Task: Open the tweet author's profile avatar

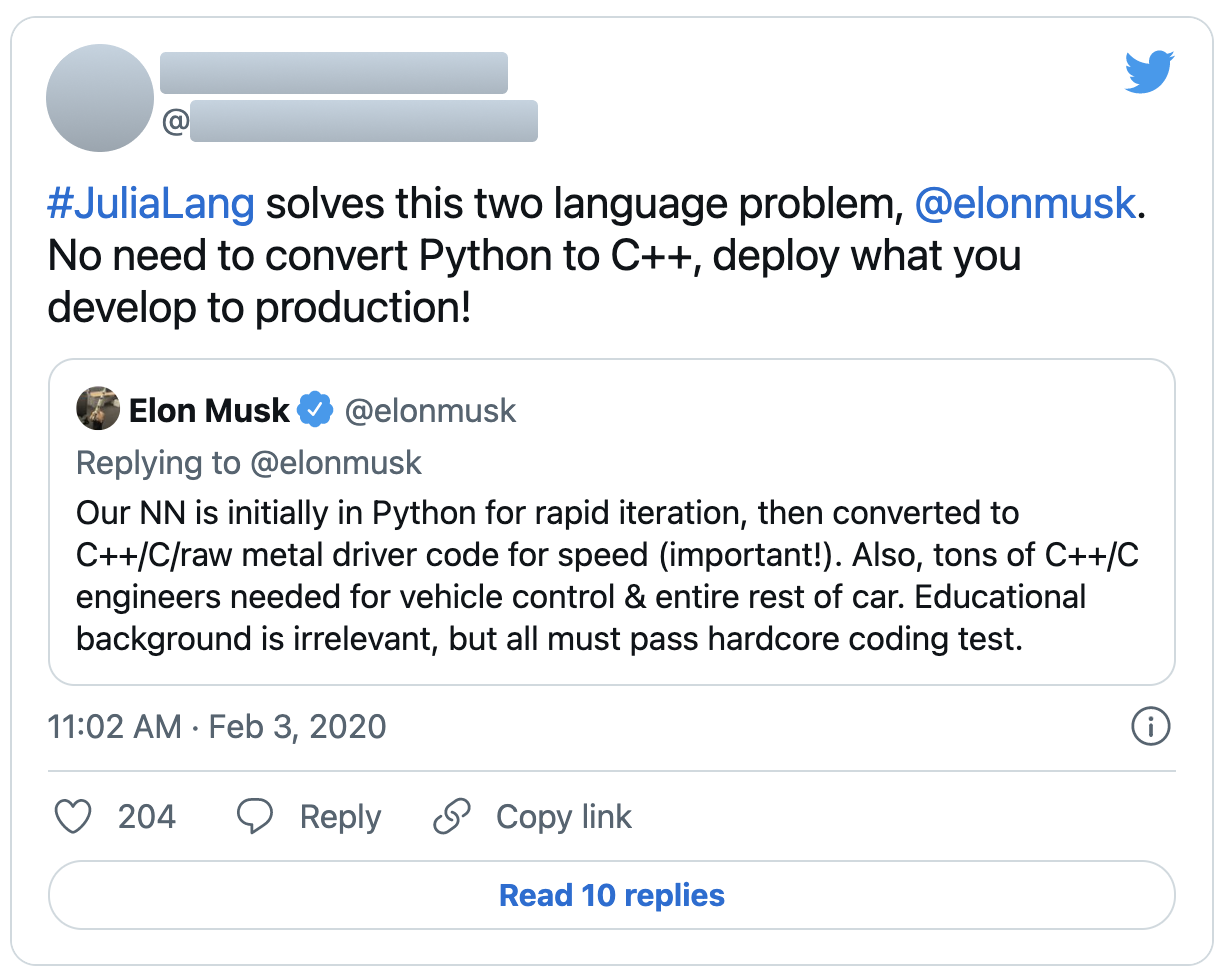Action: pyautogui.click(x=99, y=98)
